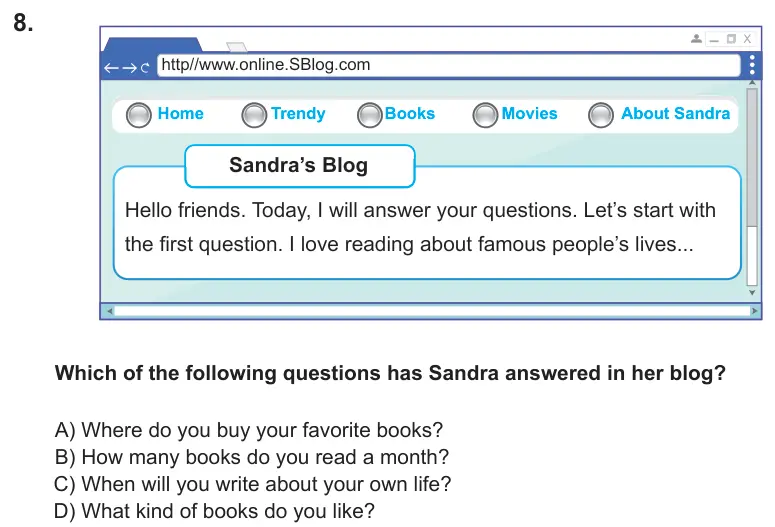This screenshot has width=775, height=527.
Task: Open the three-dot browser menu
Action: pos(752,65)
